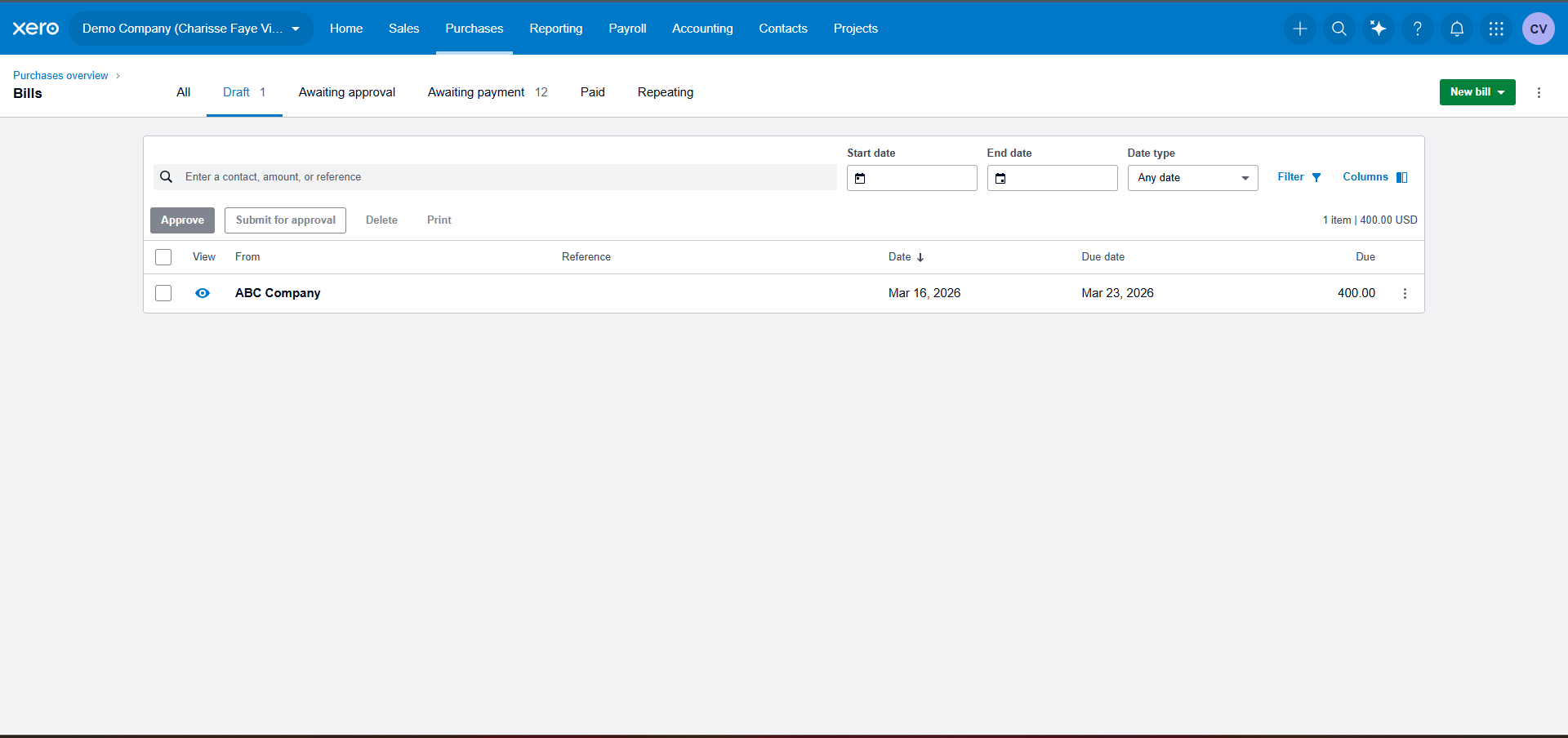Image resolution: width=1568 pixels, height=738 pixels.
Task: Click the Xero logo
Action: coord(36,29)
